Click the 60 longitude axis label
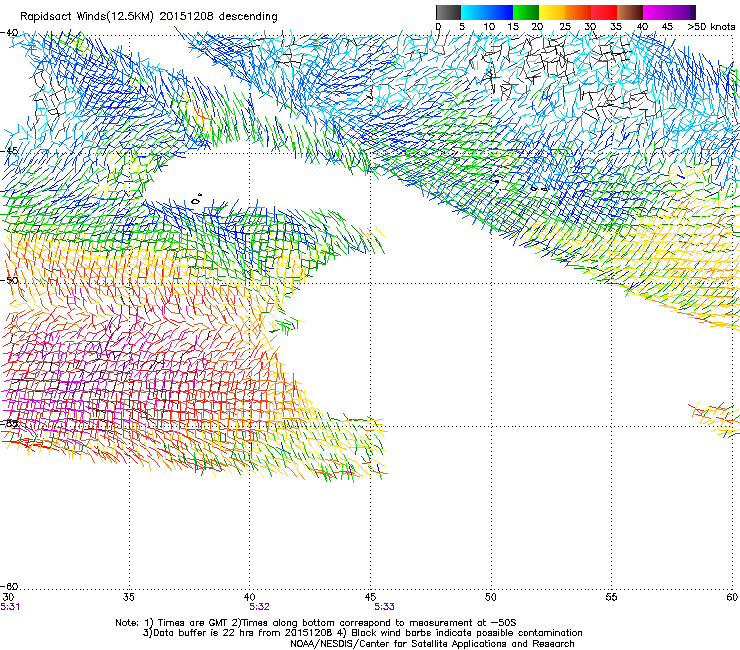The image size is (740, 650). point(732,597)
